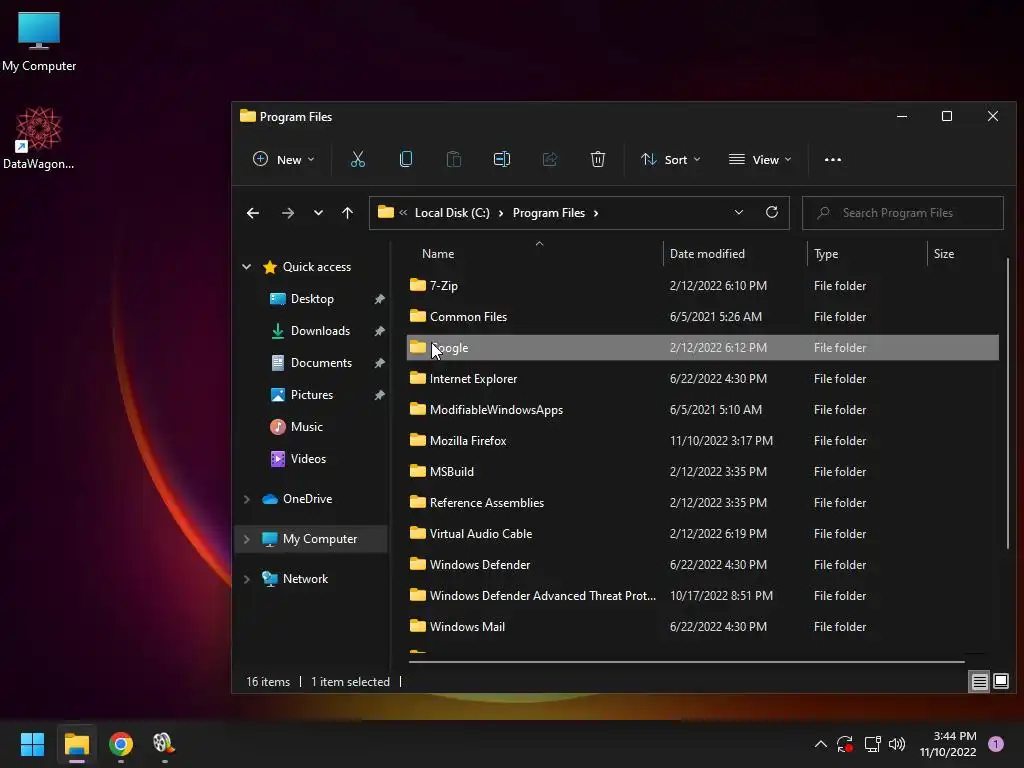This screenshot has width=1024, height=768.
Task: Click the film reel app in taskbar
Action: point(164,744)
